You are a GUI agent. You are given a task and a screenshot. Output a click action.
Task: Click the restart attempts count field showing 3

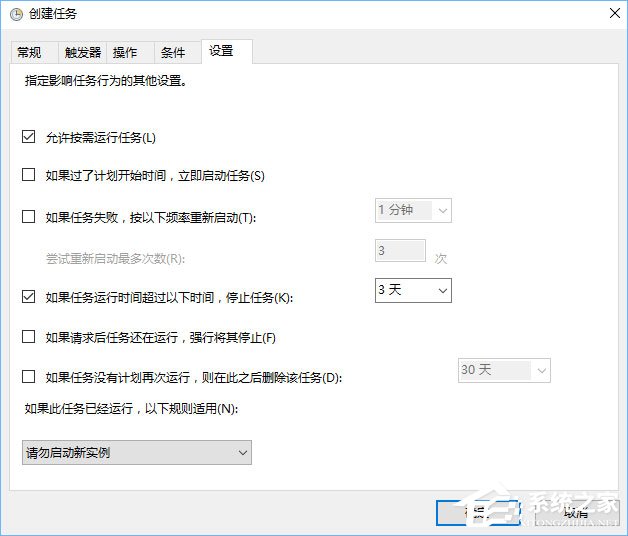400,251
